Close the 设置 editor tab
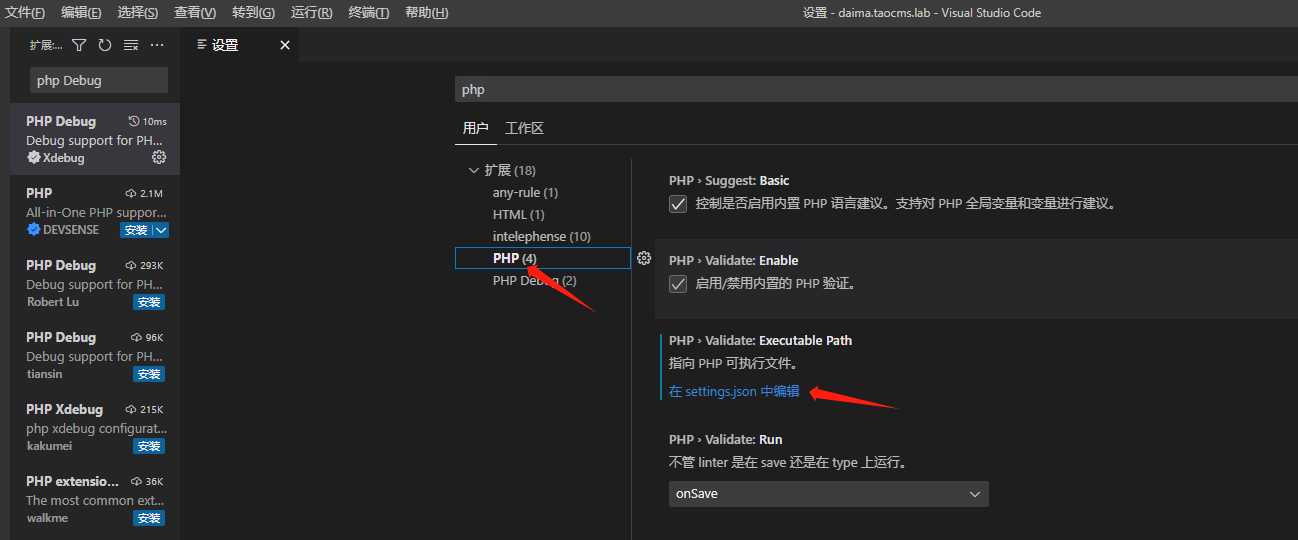Image resolution: width=1298 pixels, height=540 pixels. pos(284,45)
